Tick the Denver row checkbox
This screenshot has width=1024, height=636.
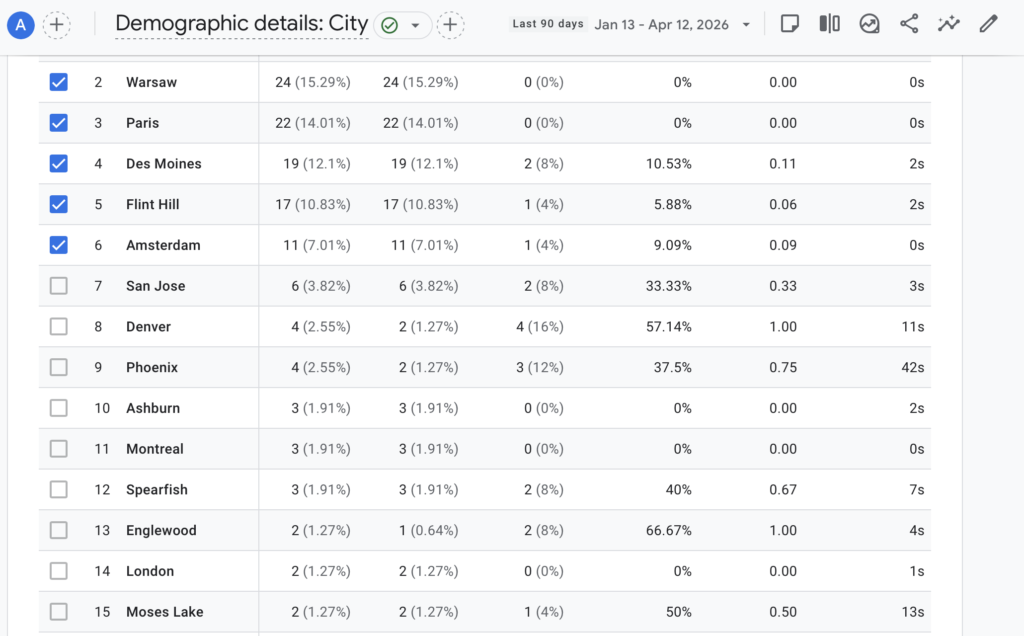(x=59, y=327)
